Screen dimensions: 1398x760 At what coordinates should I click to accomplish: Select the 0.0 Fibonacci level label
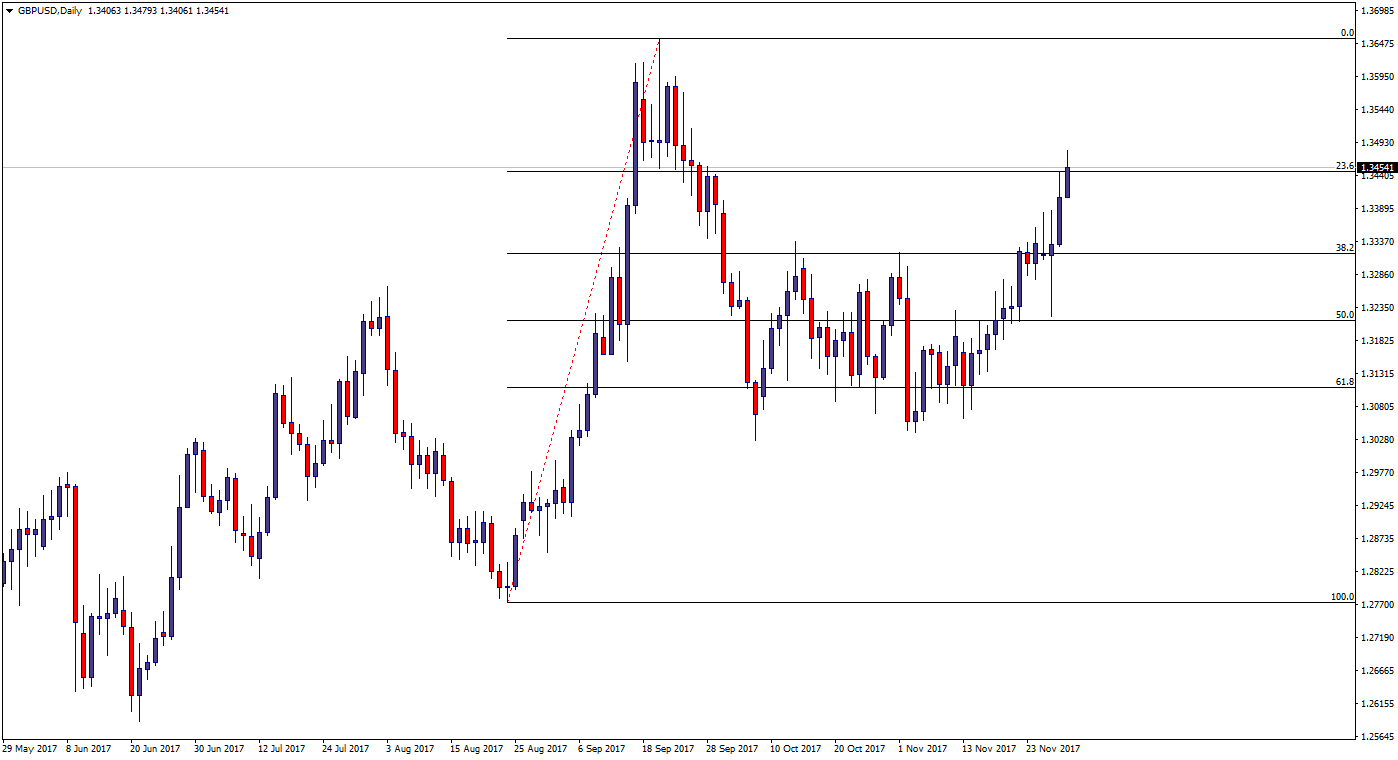tap(1346, 33)
